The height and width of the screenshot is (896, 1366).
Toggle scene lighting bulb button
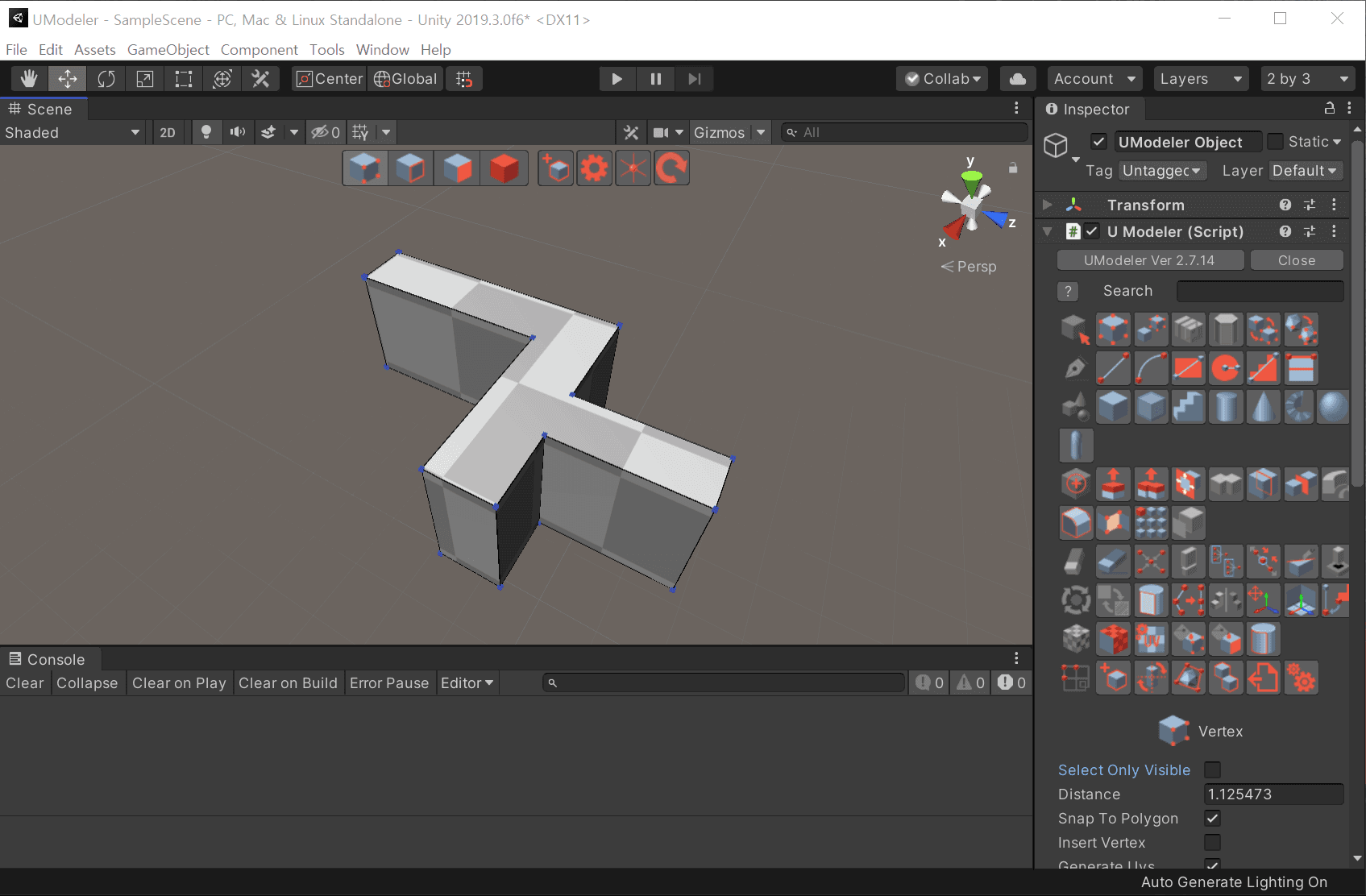(206, 132)
